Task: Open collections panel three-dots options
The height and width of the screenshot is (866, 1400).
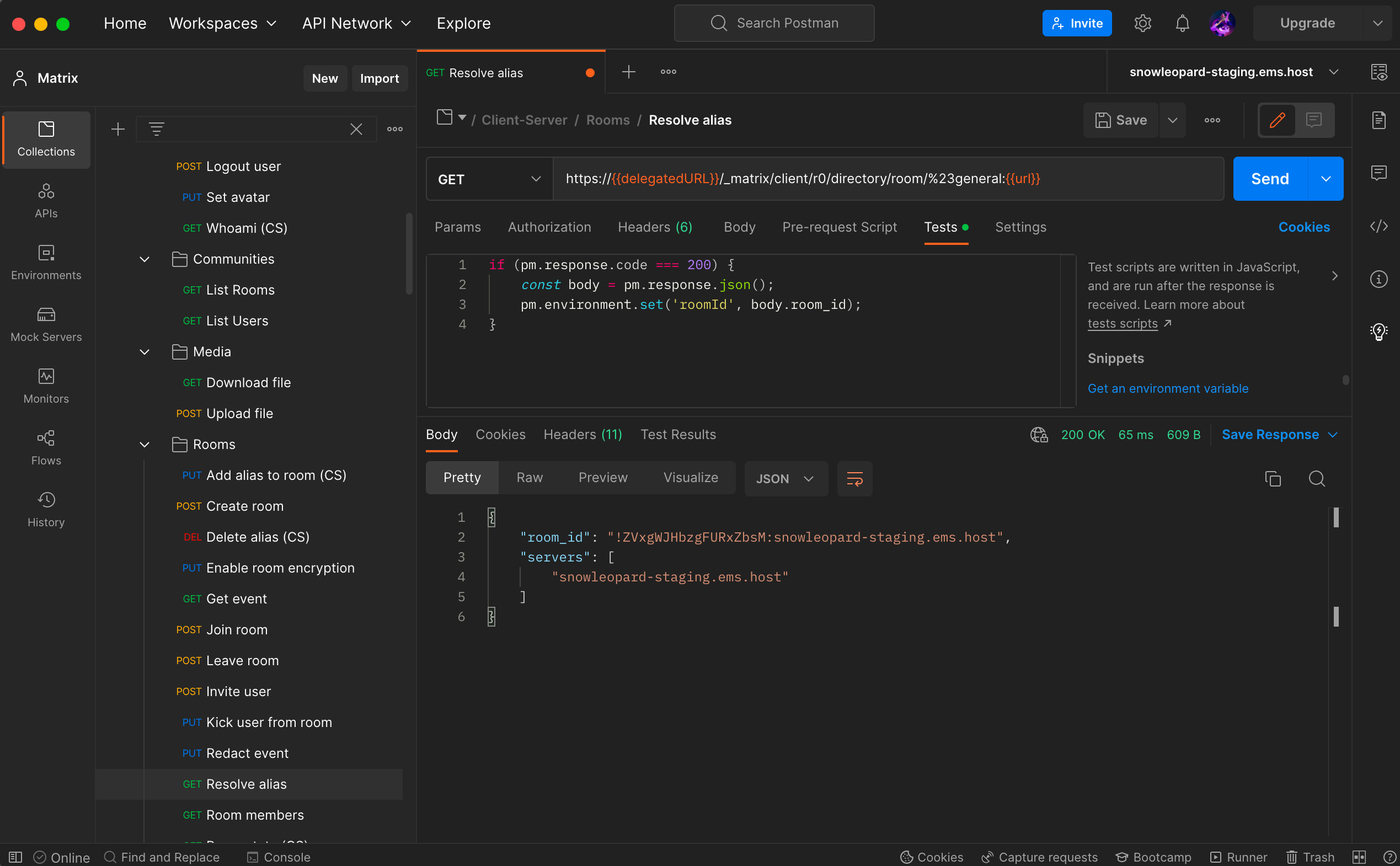Action: click(394, 129)
